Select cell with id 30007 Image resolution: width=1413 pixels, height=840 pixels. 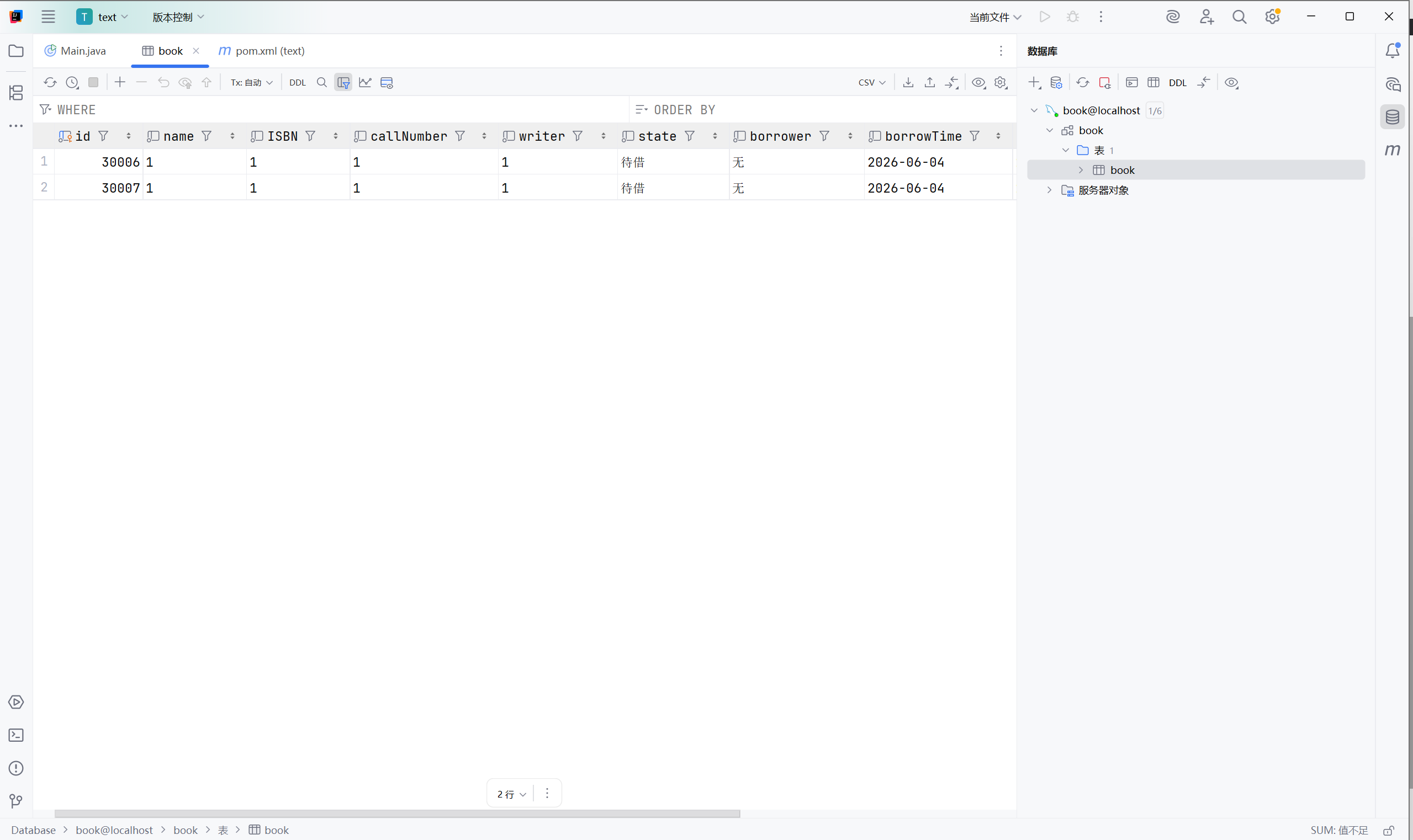[99, 188]
